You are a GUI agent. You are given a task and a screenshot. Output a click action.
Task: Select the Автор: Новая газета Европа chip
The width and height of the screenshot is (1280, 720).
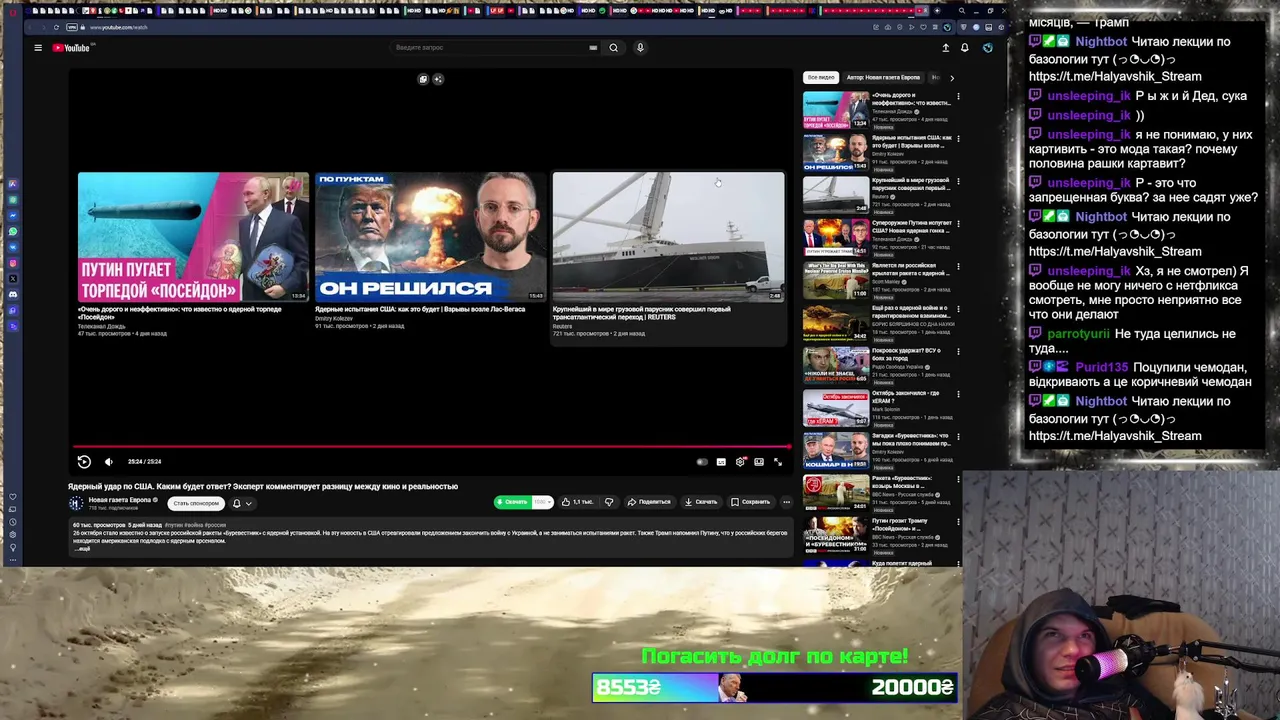coord(883,77)
